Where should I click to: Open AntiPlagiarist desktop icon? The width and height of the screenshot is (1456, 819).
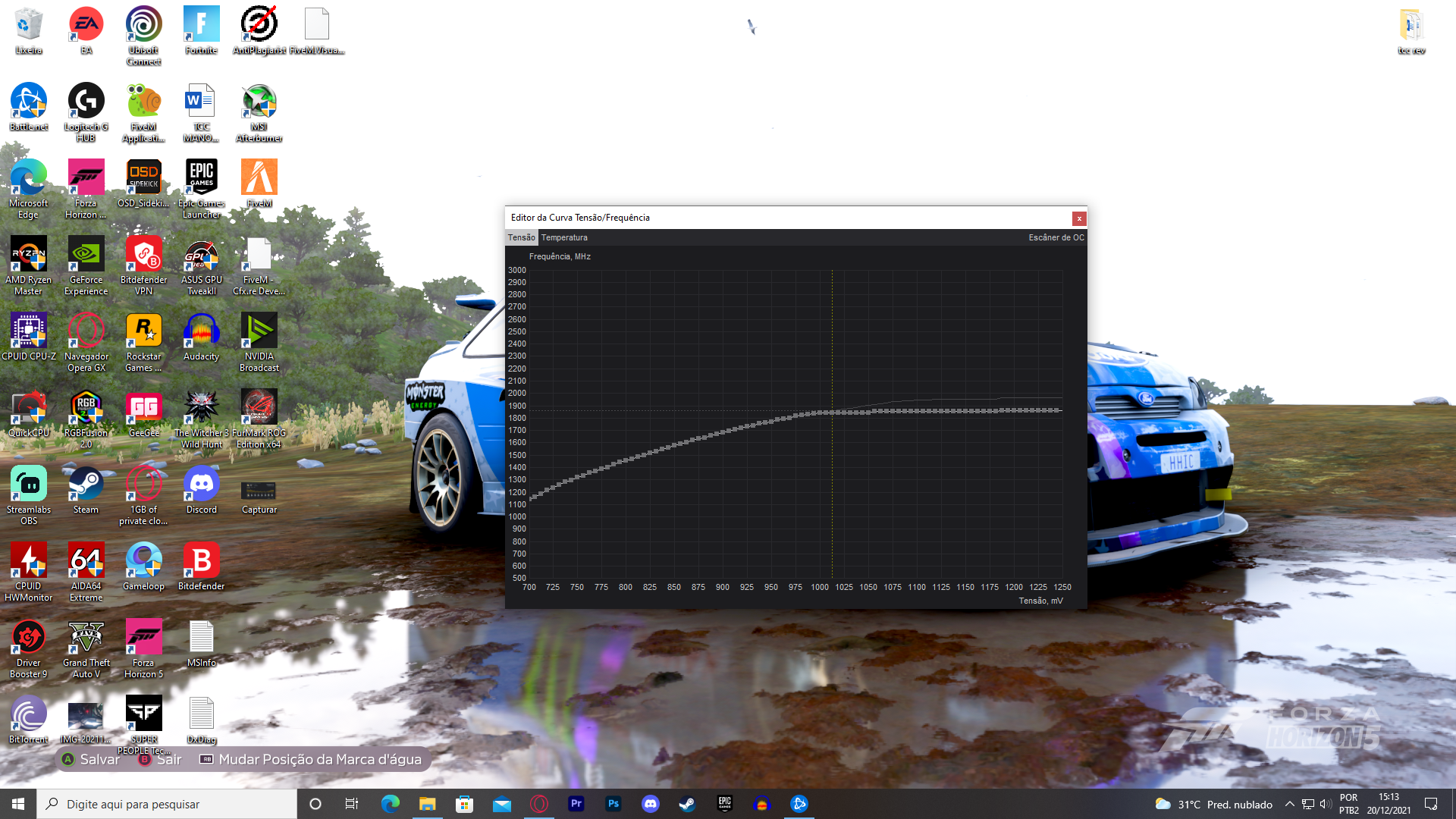[x=259, y=32]
